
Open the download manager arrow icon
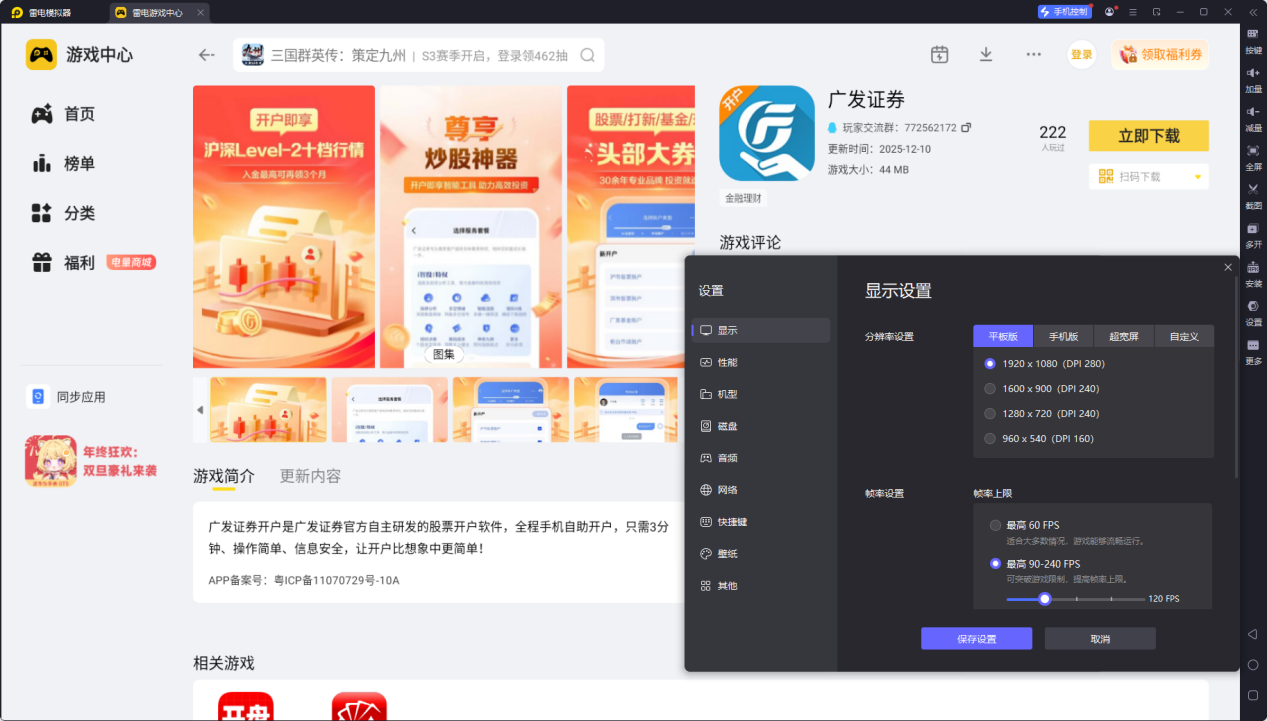(x=986, y=55)
